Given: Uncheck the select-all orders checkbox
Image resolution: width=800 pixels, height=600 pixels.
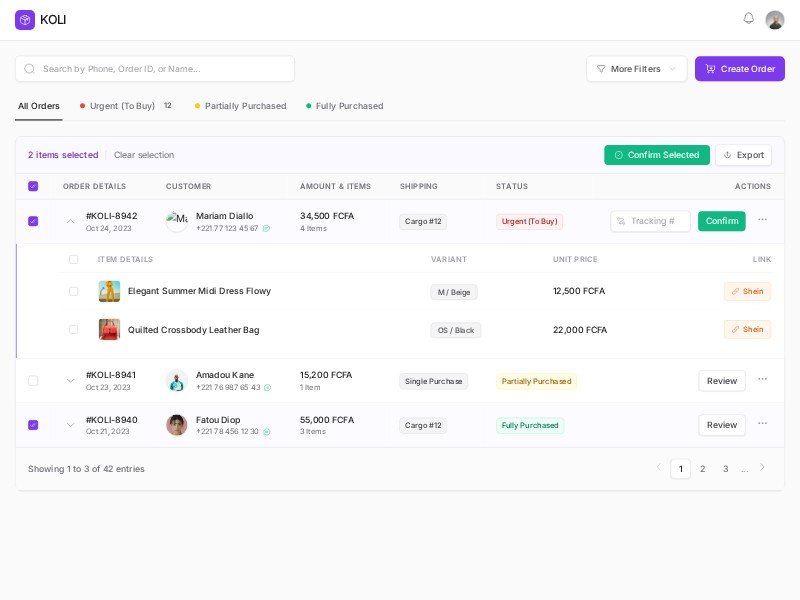Looking at the screenshot, I should (33, 186).
